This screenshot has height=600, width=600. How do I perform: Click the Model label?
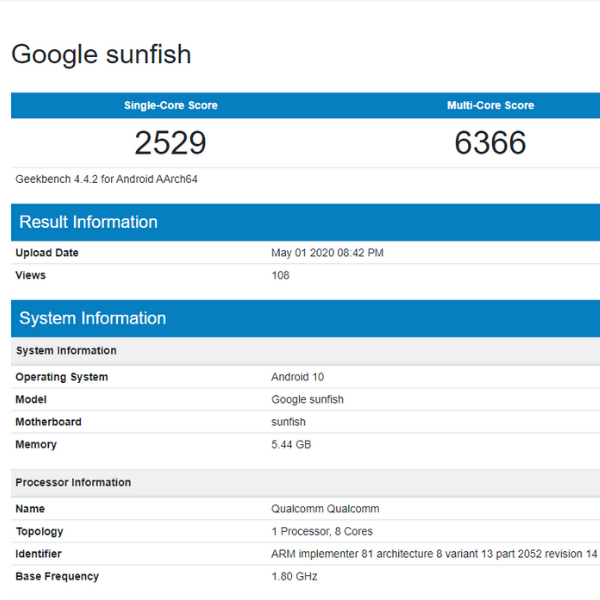point(31,399)
